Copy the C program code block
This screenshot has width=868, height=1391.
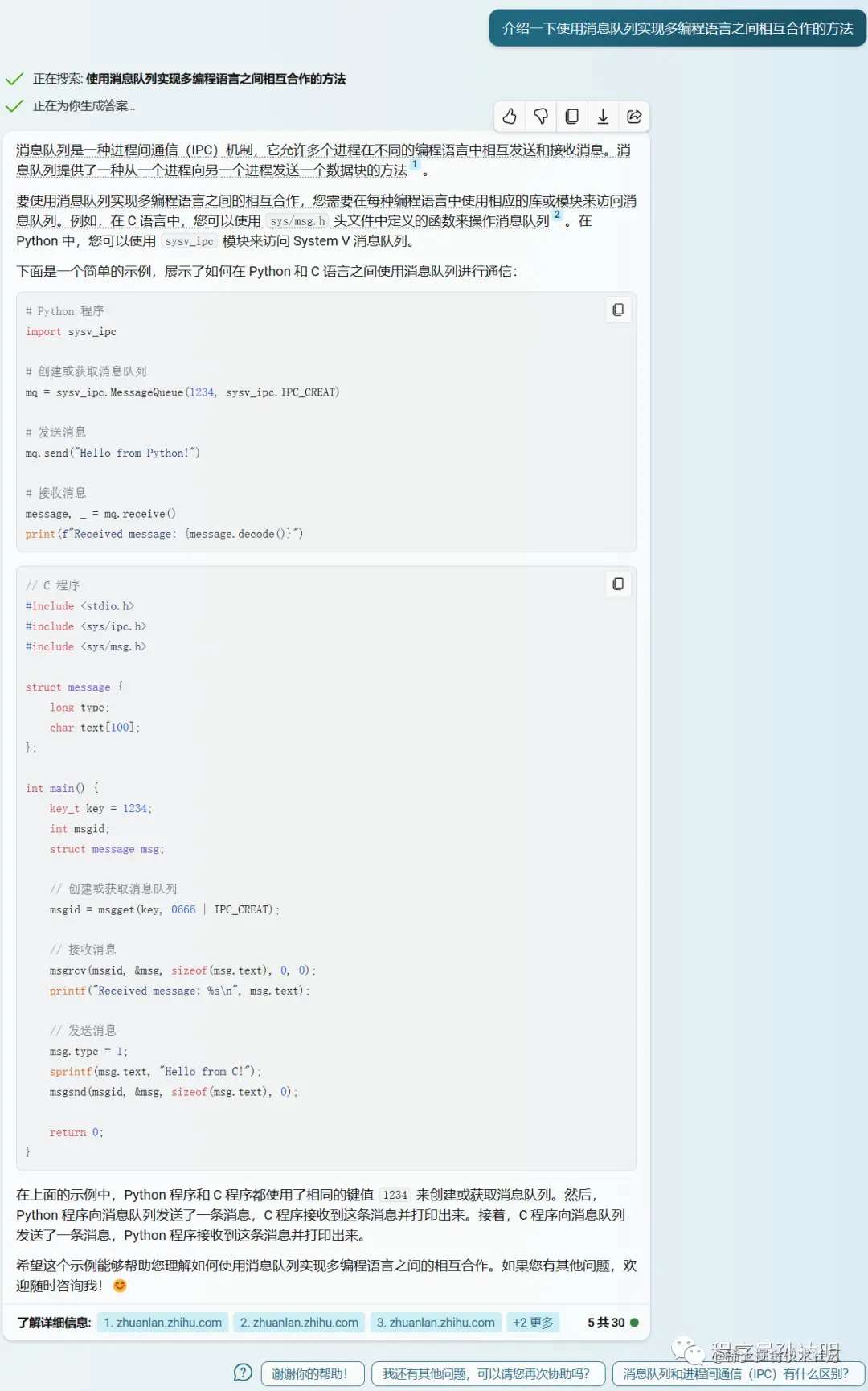618,584
